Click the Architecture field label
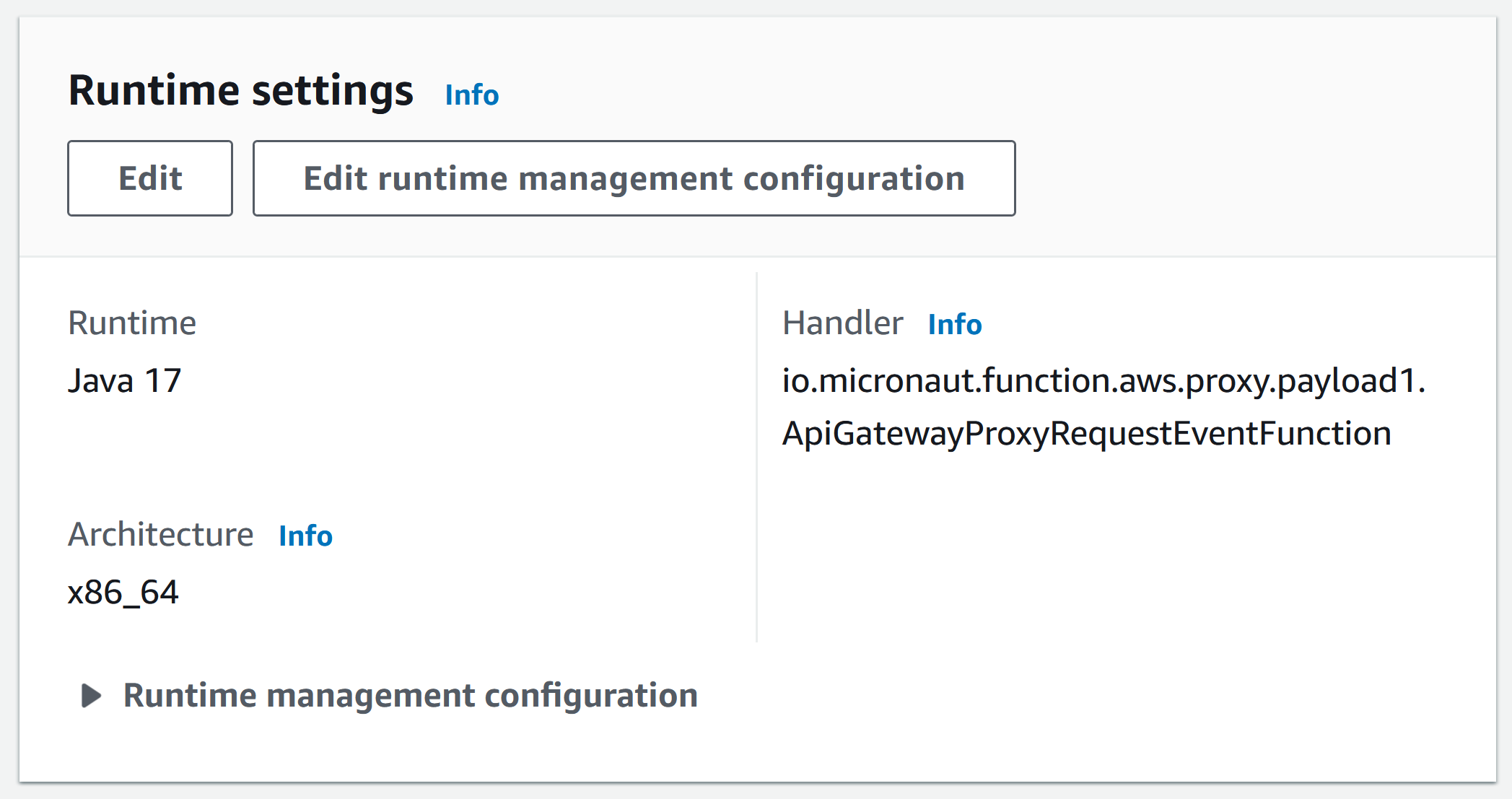This screenshot has width=1512, height=799. coord(161,535)
